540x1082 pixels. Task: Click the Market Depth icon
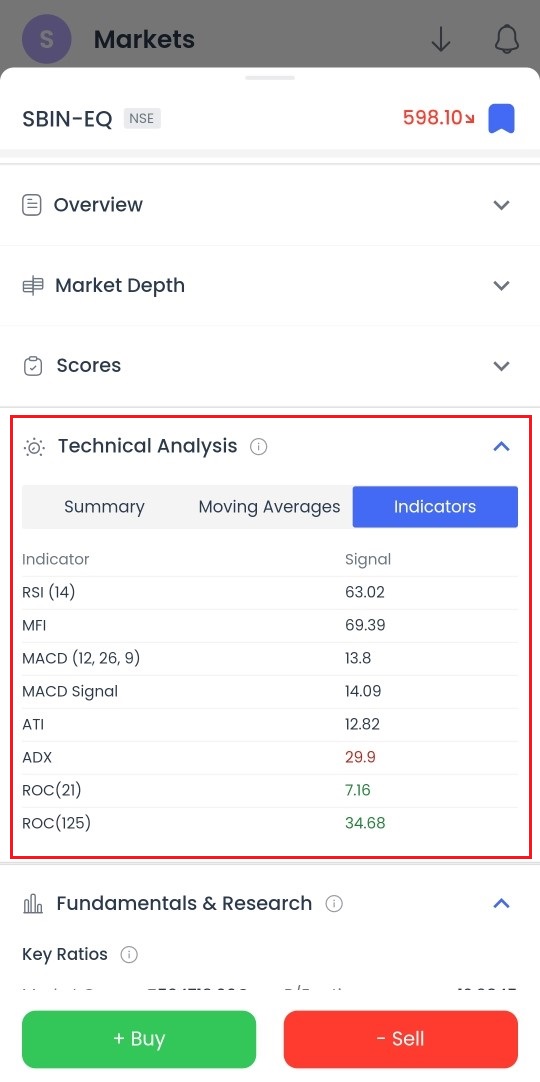pyautogui.click(x=32, y=286)
